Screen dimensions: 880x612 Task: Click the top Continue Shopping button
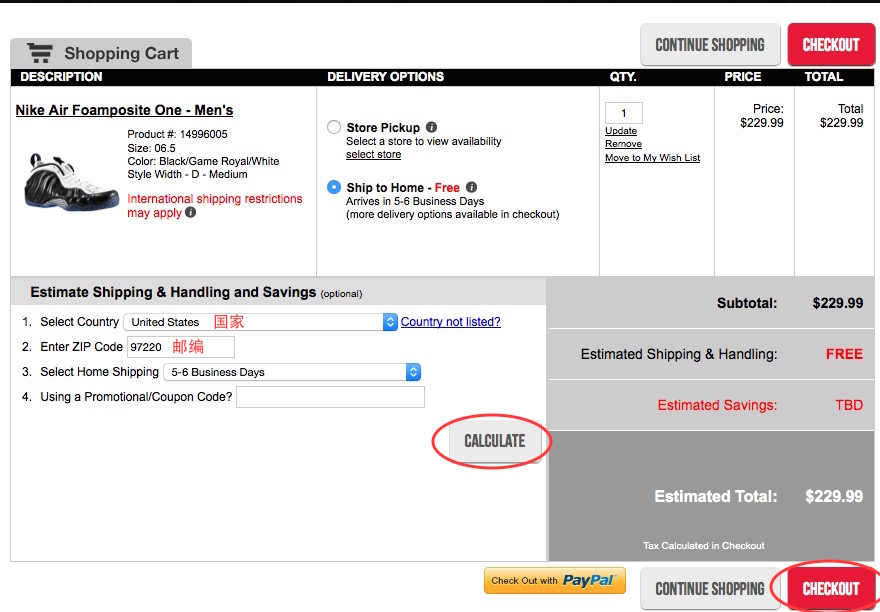(710, 44)
